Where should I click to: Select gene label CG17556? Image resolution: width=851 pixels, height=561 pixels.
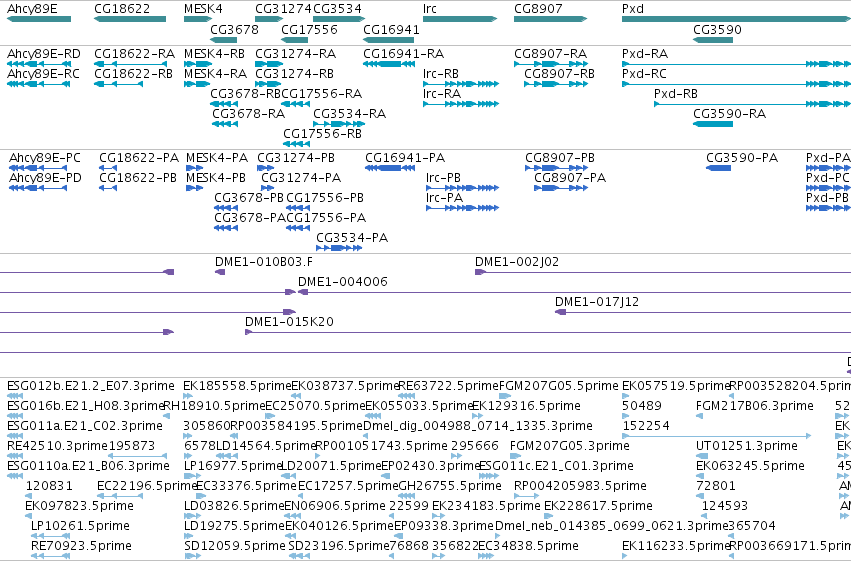[309, 29]
